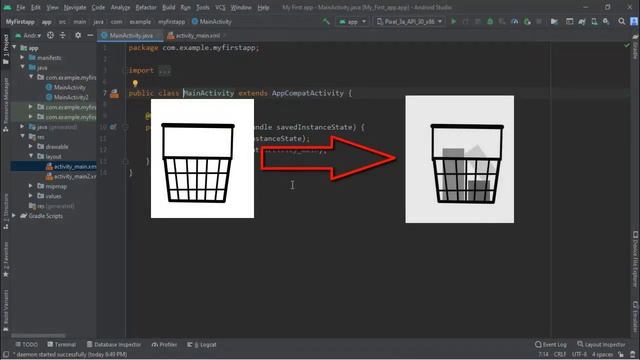This screenshot has width=640, height=360.
Task: Expand the mipmap folder
Action: [x=31, y=186]
